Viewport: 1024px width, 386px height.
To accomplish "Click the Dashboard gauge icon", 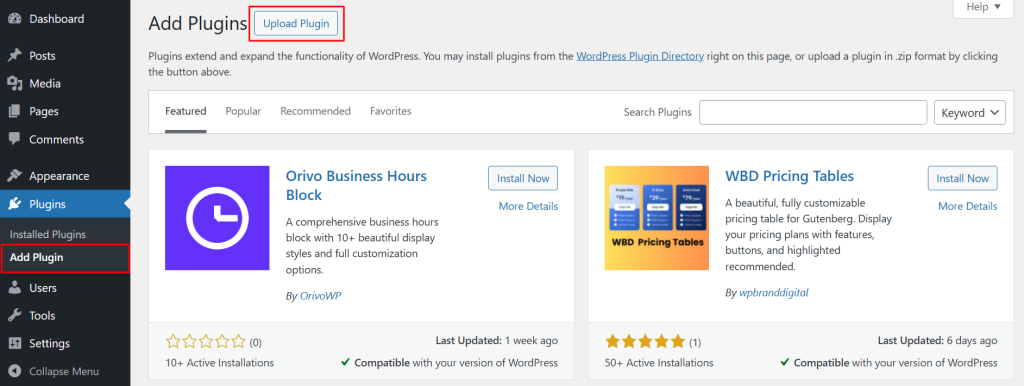I will (15, 19).
